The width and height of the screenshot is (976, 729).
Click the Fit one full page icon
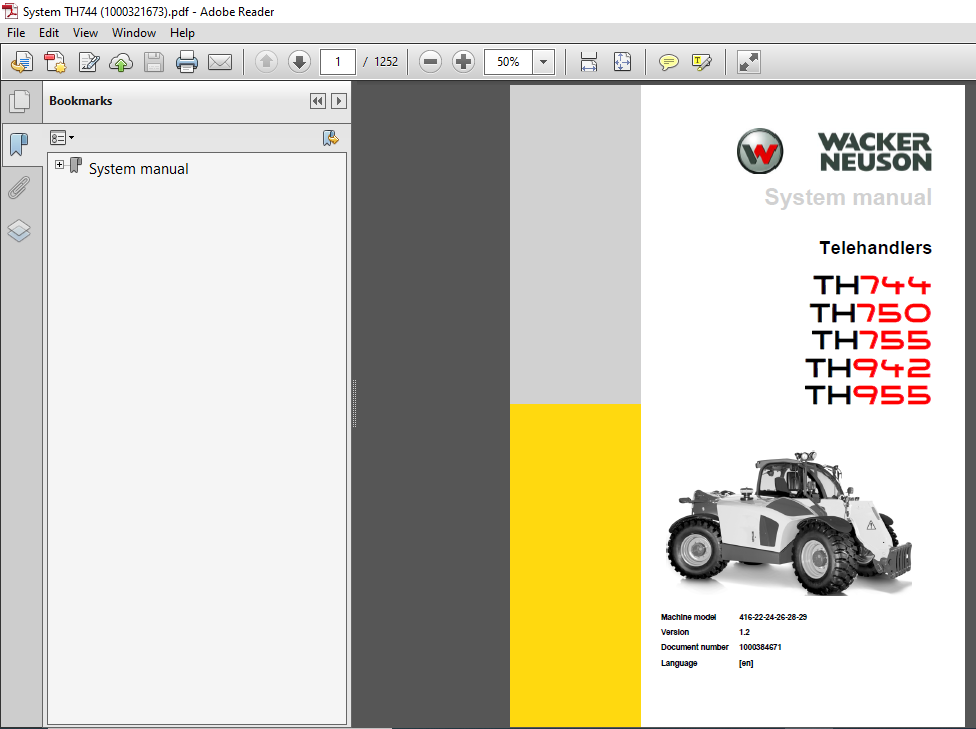click(x=622, y=62)
